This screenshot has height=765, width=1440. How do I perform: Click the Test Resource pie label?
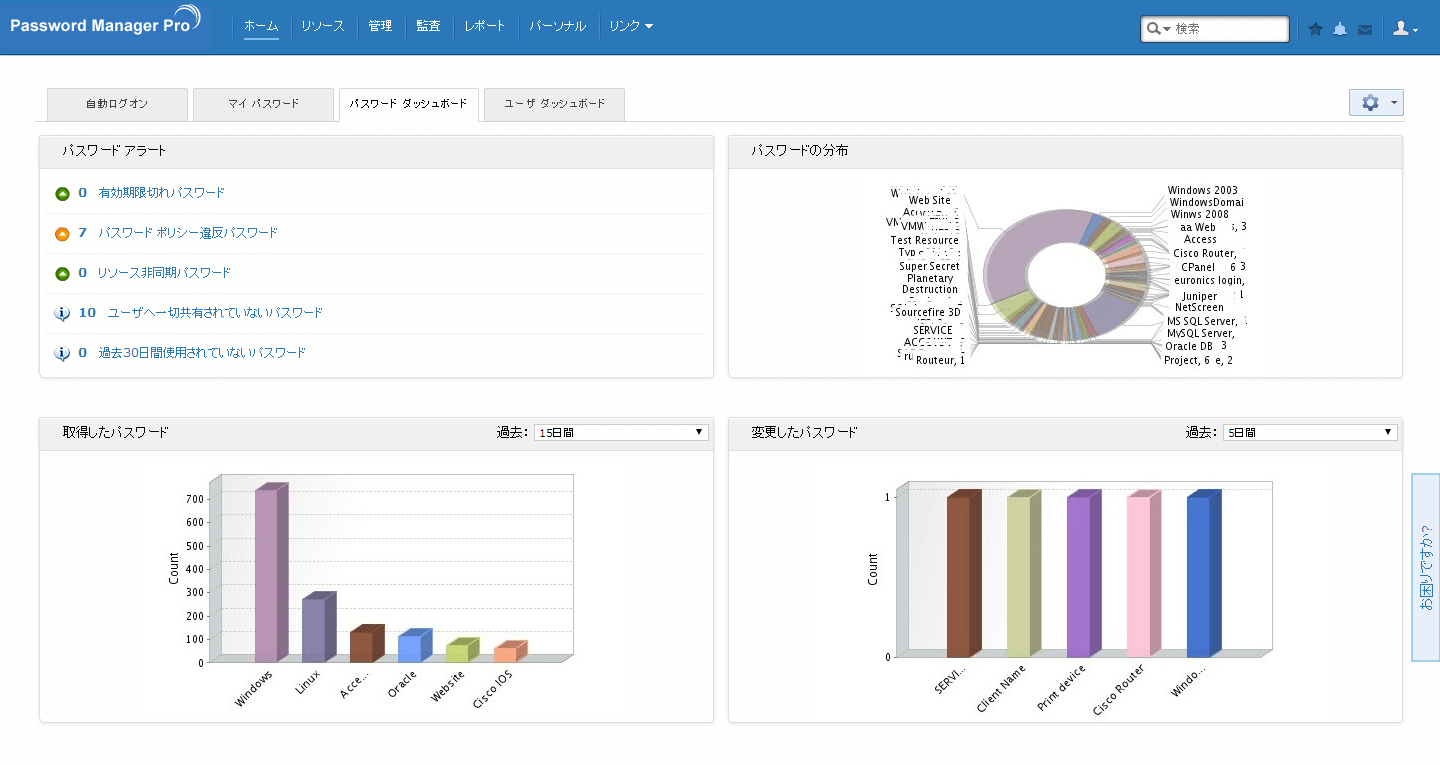pos(925,240)
